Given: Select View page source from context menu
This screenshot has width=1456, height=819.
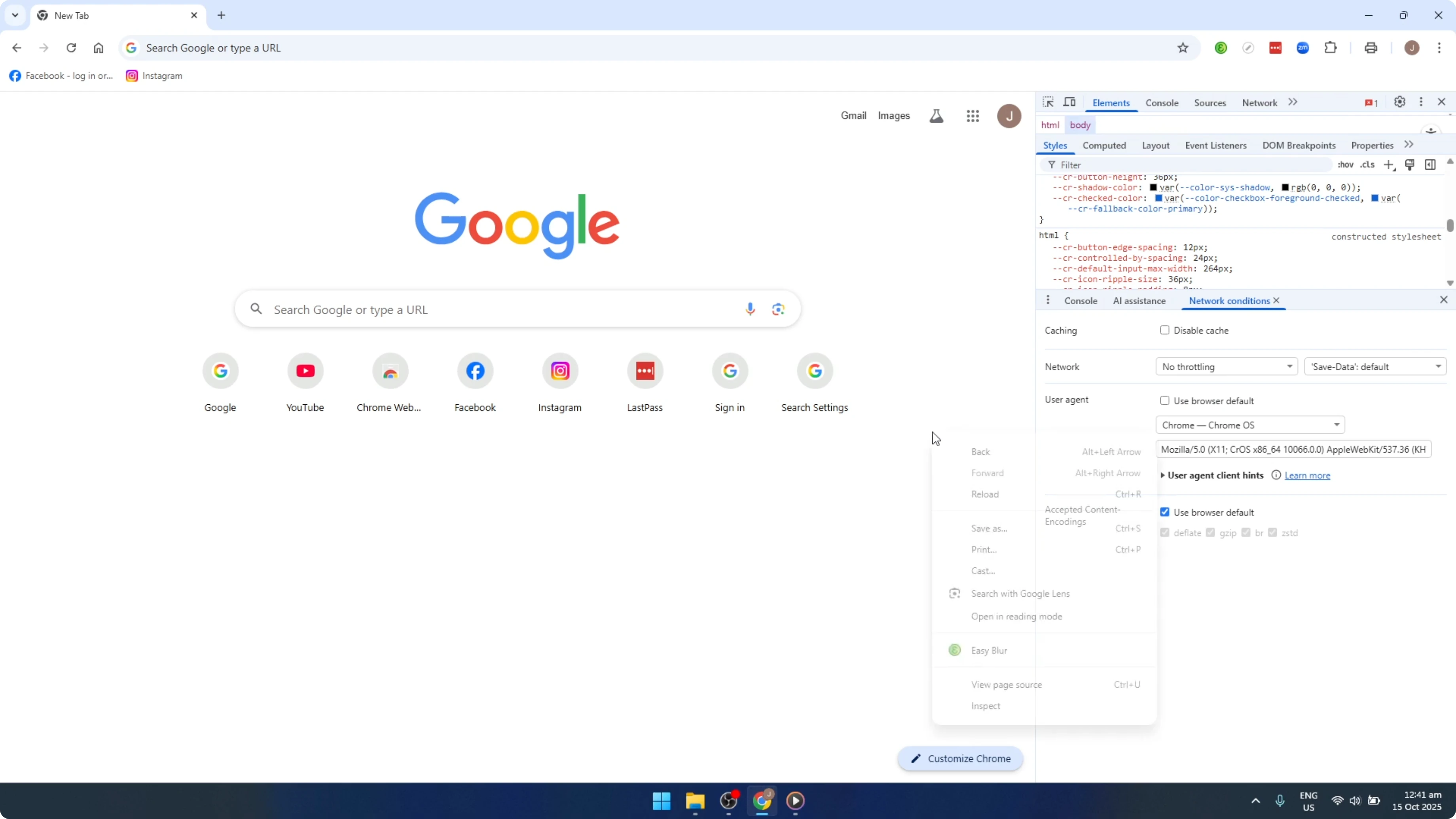Looking at the screenshot, I should [1007, 684].
